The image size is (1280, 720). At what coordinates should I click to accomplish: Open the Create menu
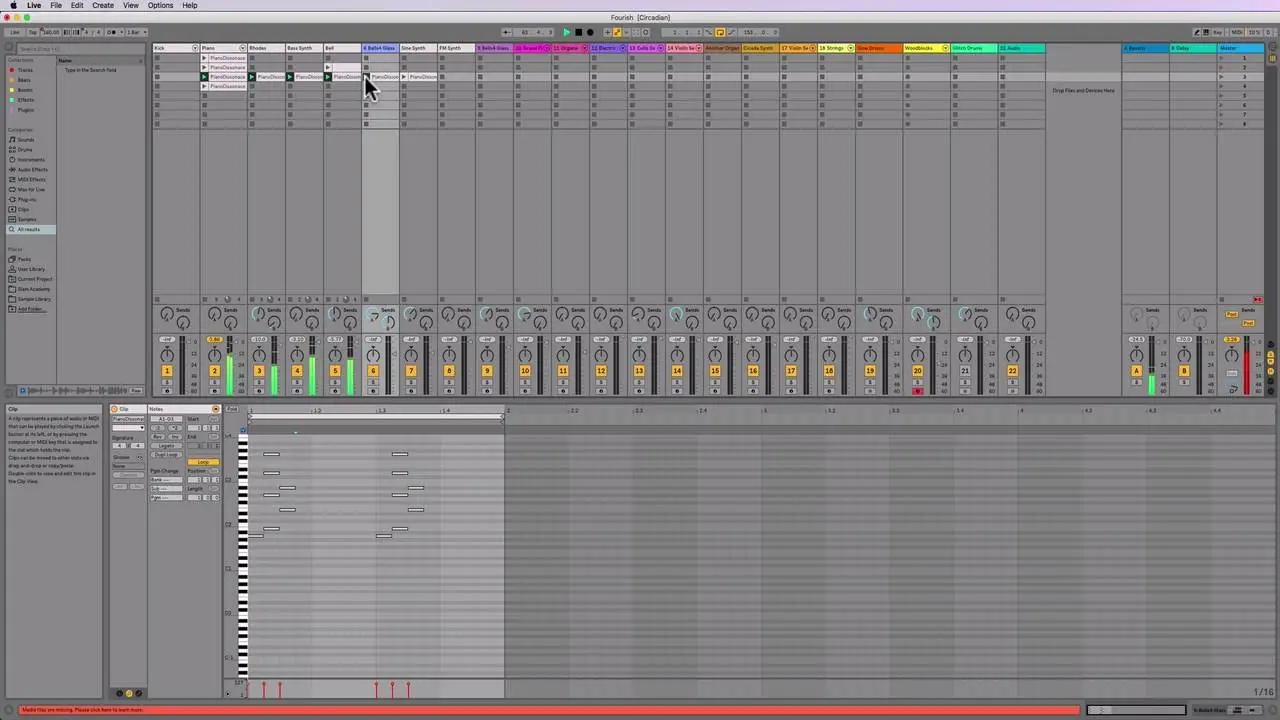(x=103, y=5)
